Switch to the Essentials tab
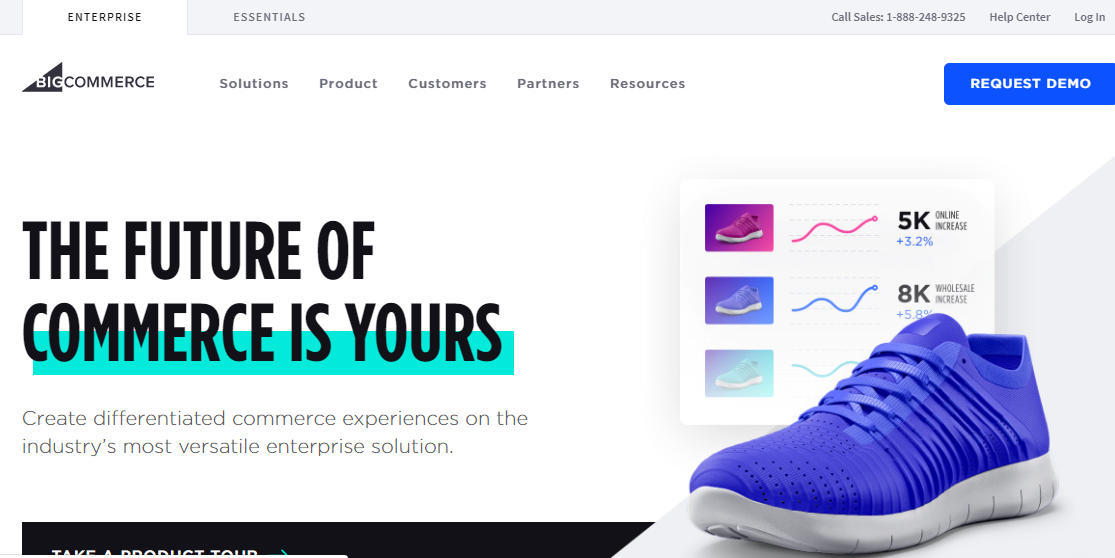This screenshot has height=558, width=1115. tap(270, 17)
